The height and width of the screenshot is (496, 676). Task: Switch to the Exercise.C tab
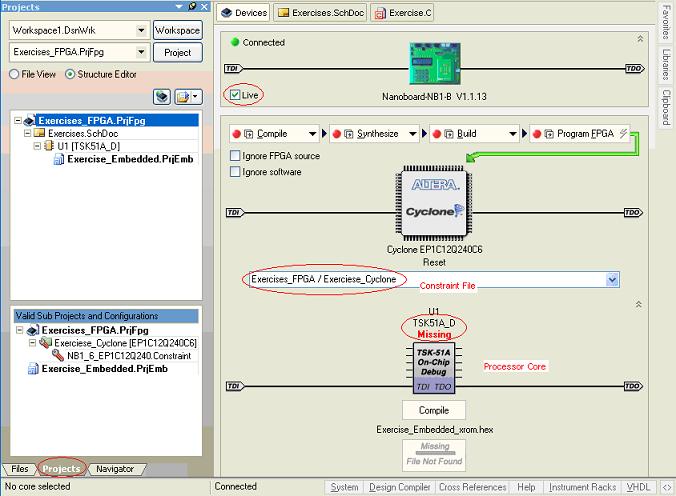click(403, 13)
